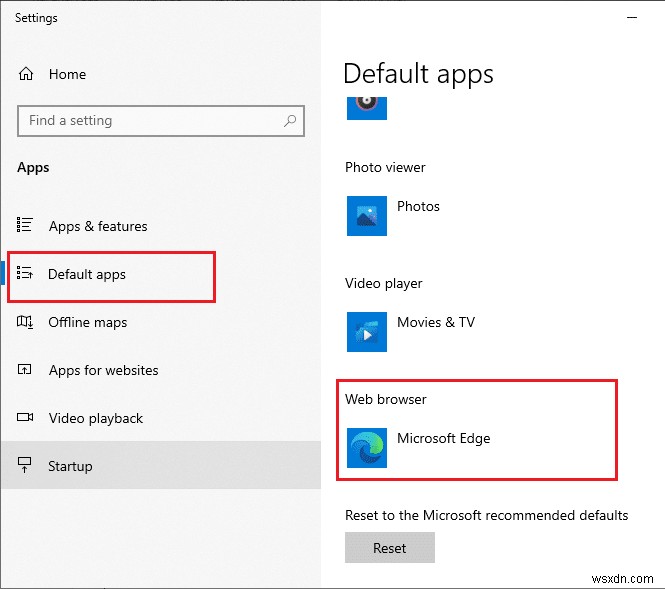Change the Movies & TV video player
665x589 pixels.
[x=436, y=322]
